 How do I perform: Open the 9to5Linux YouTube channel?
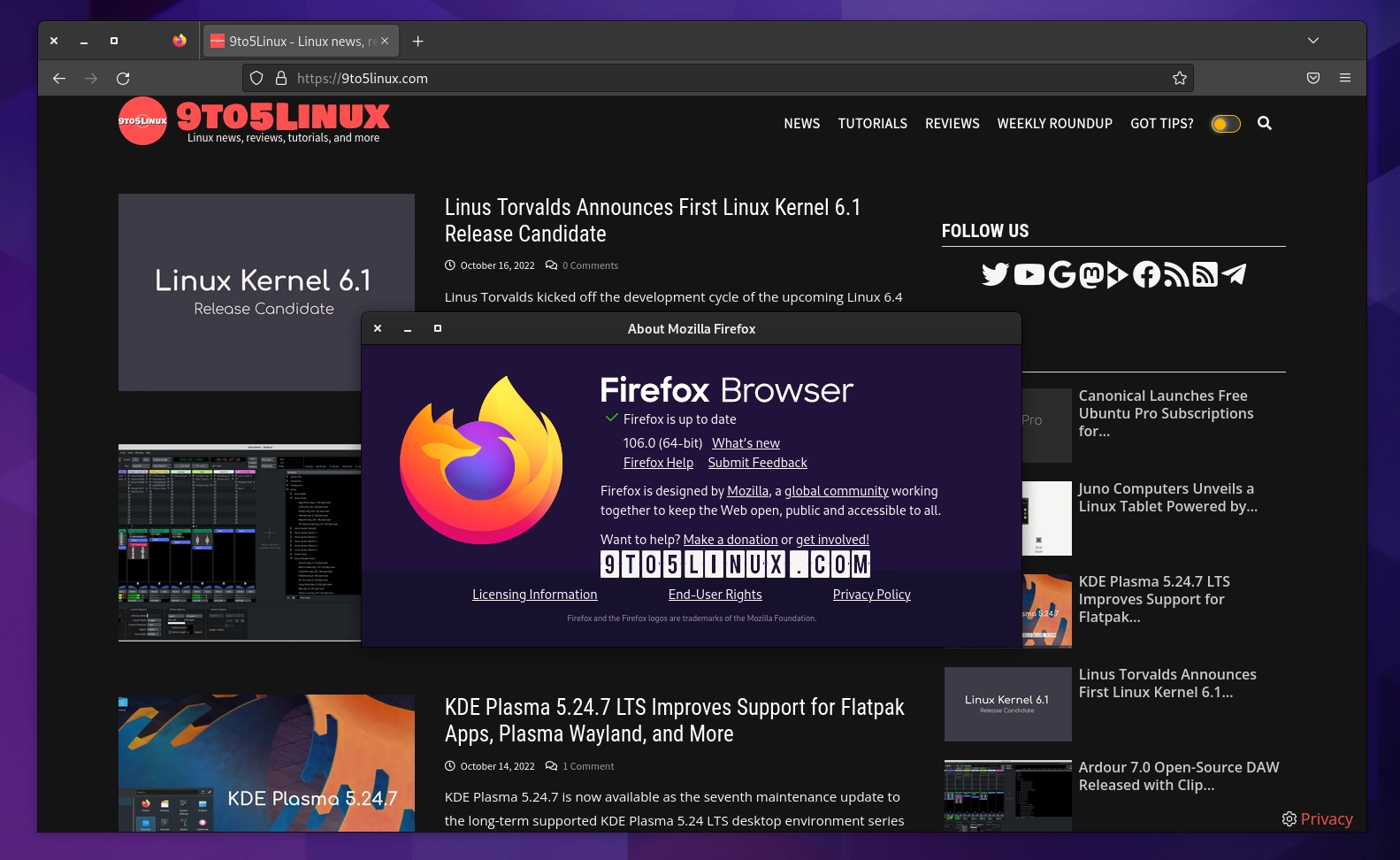1029,274
